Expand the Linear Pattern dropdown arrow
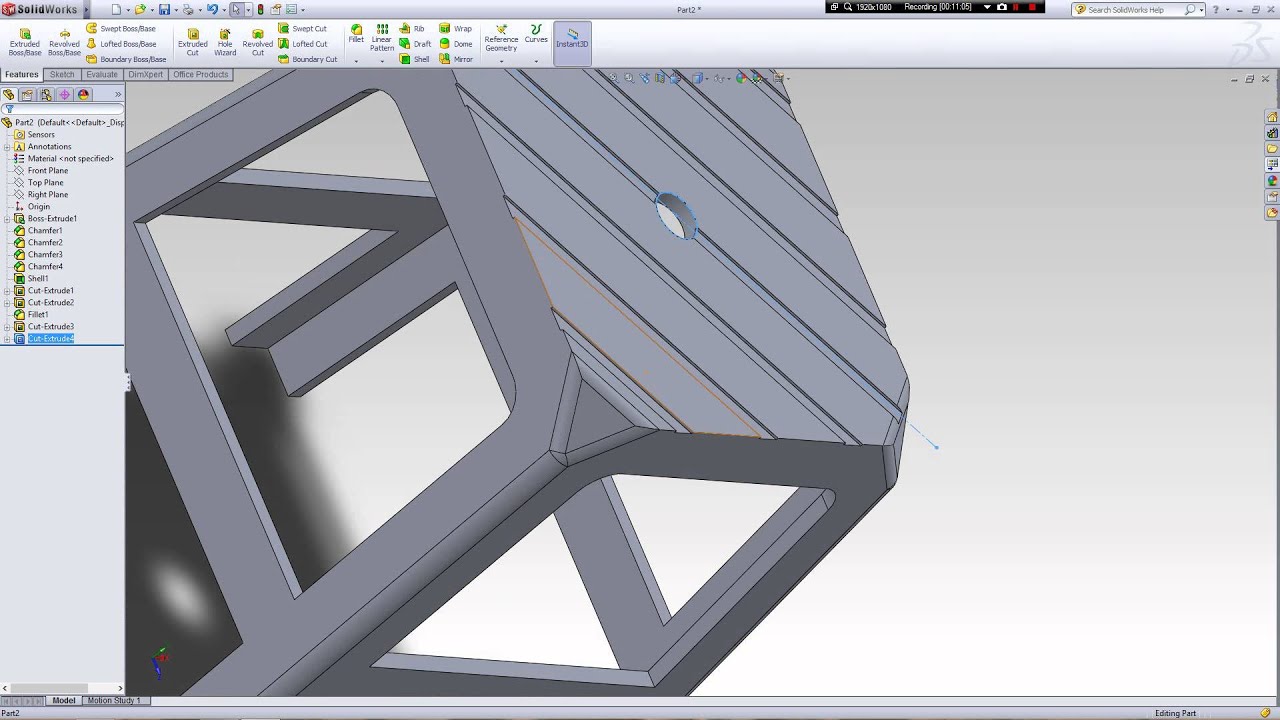This screenshot has width=1280, height=720. click(x=382, y=61)
